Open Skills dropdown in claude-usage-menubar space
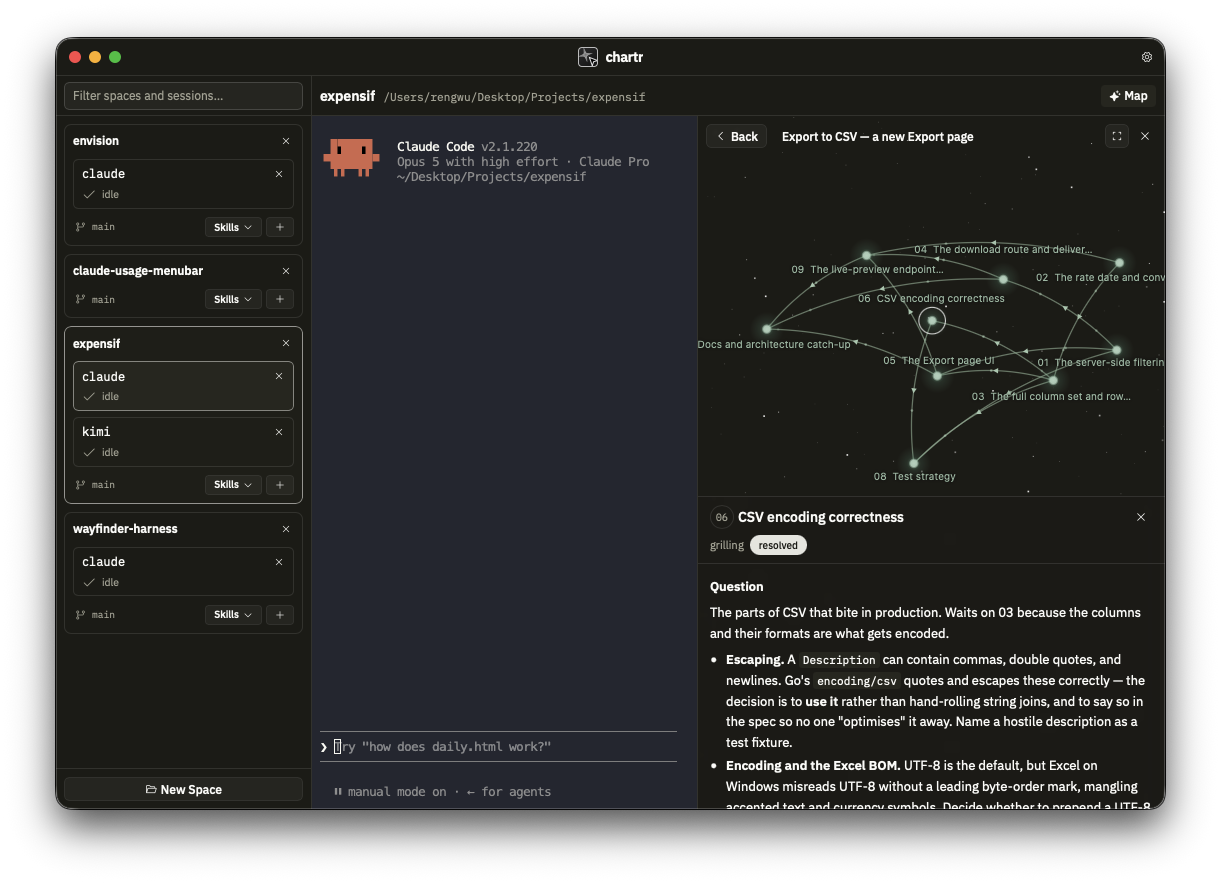Viewport: 1221px width, 883px height. (x=233, y=299)
